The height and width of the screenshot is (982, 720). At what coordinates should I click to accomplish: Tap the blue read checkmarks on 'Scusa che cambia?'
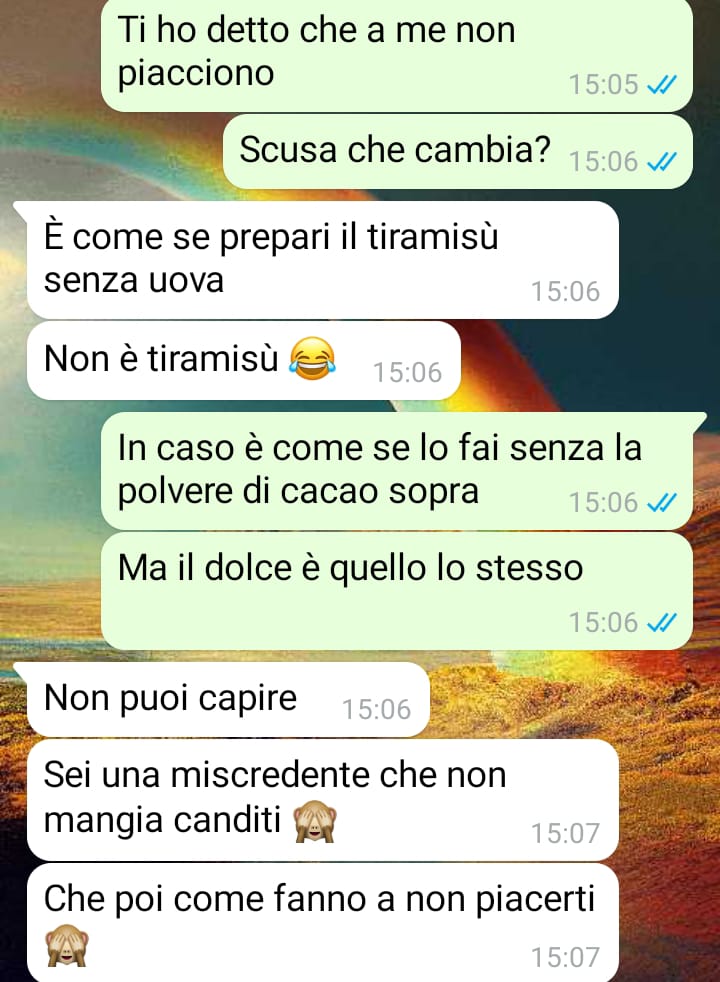click(x=661, y=162)
